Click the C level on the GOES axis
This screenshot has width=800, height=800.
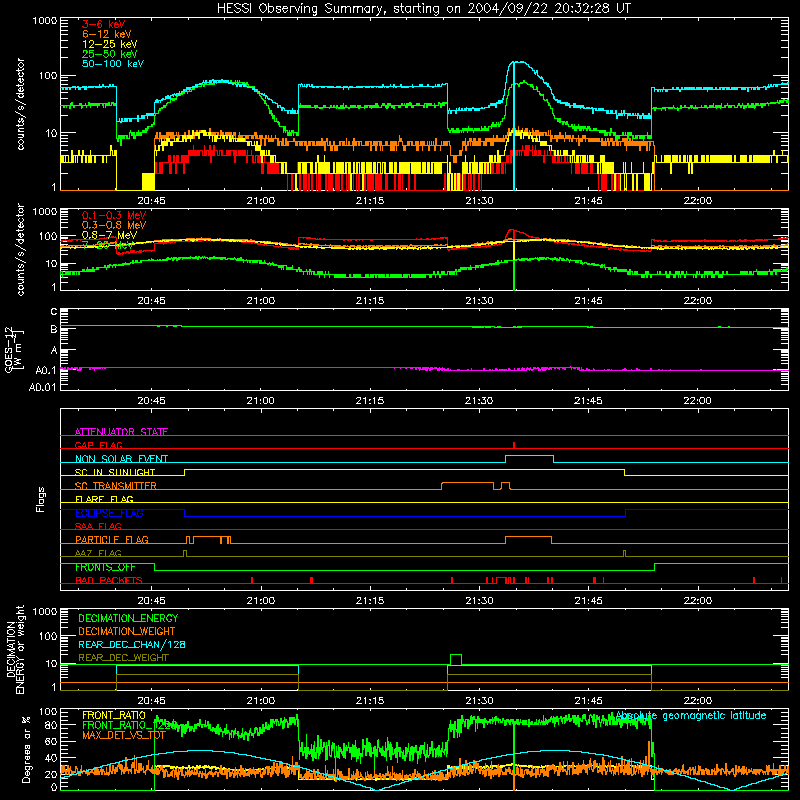click(x=54, y=312)
